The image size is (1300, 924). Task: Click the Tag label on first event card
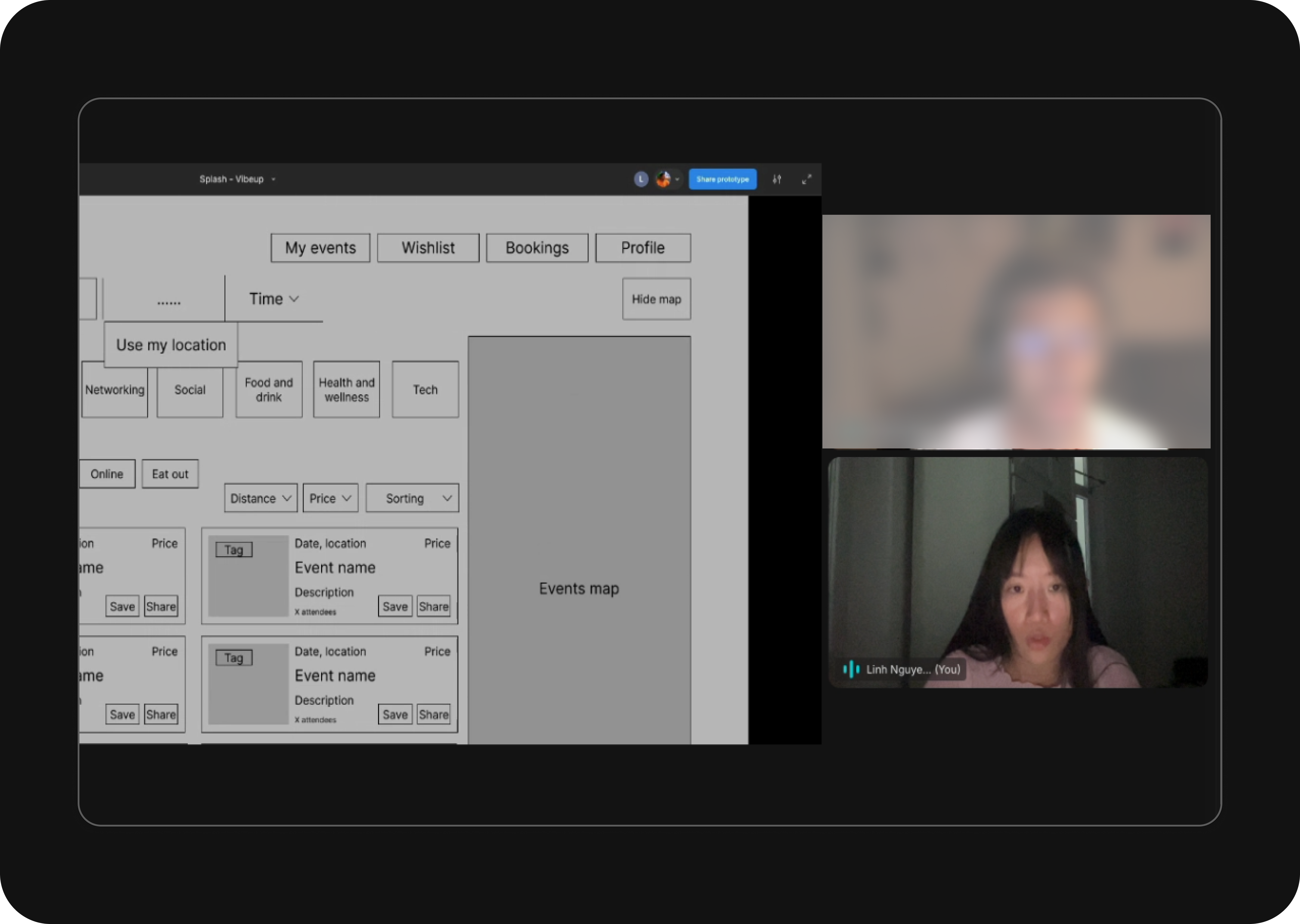point(234,550)
